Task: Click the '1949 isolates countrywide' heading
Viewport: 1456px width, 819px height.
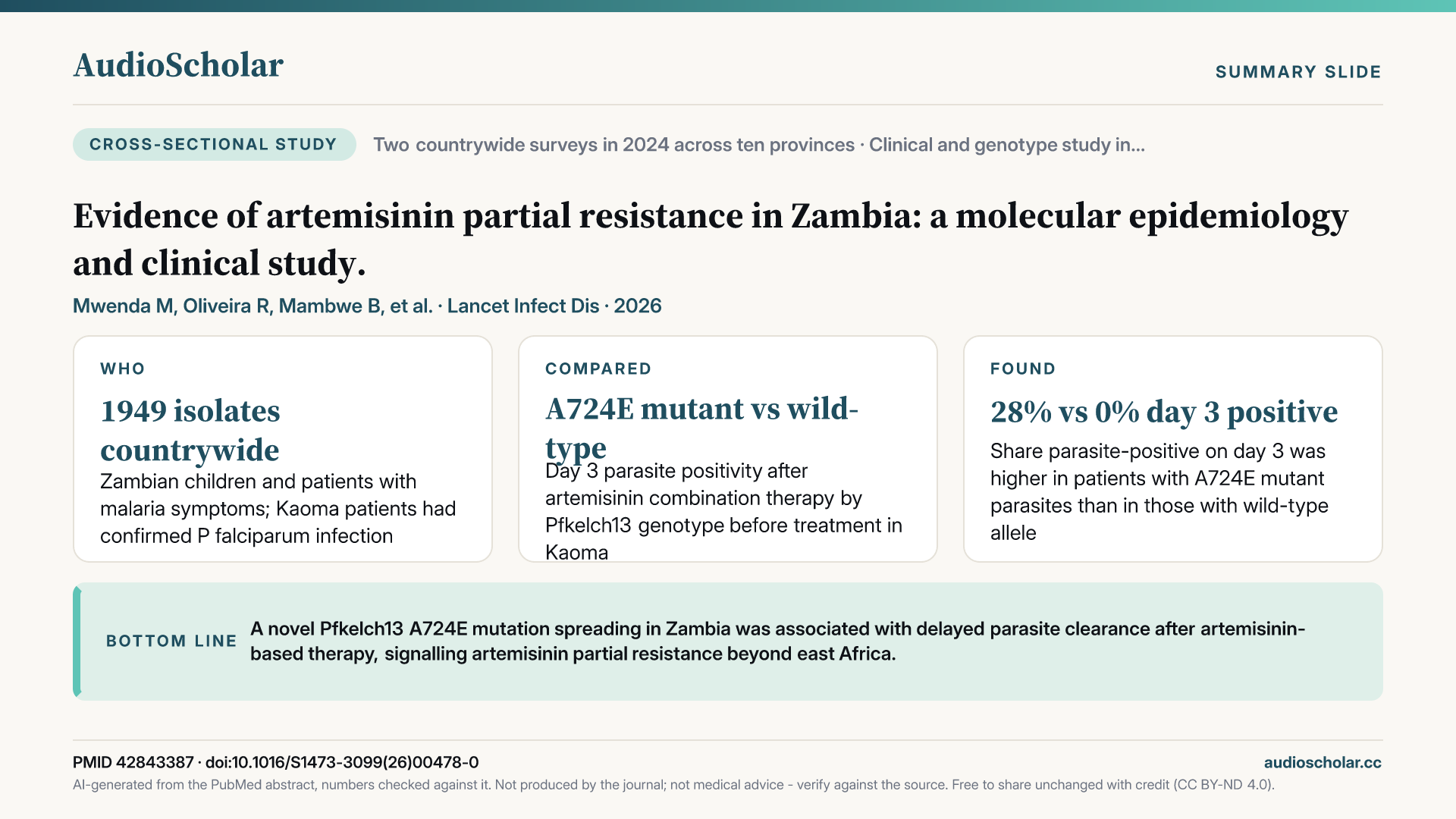Action: click(x=190, y=430)
